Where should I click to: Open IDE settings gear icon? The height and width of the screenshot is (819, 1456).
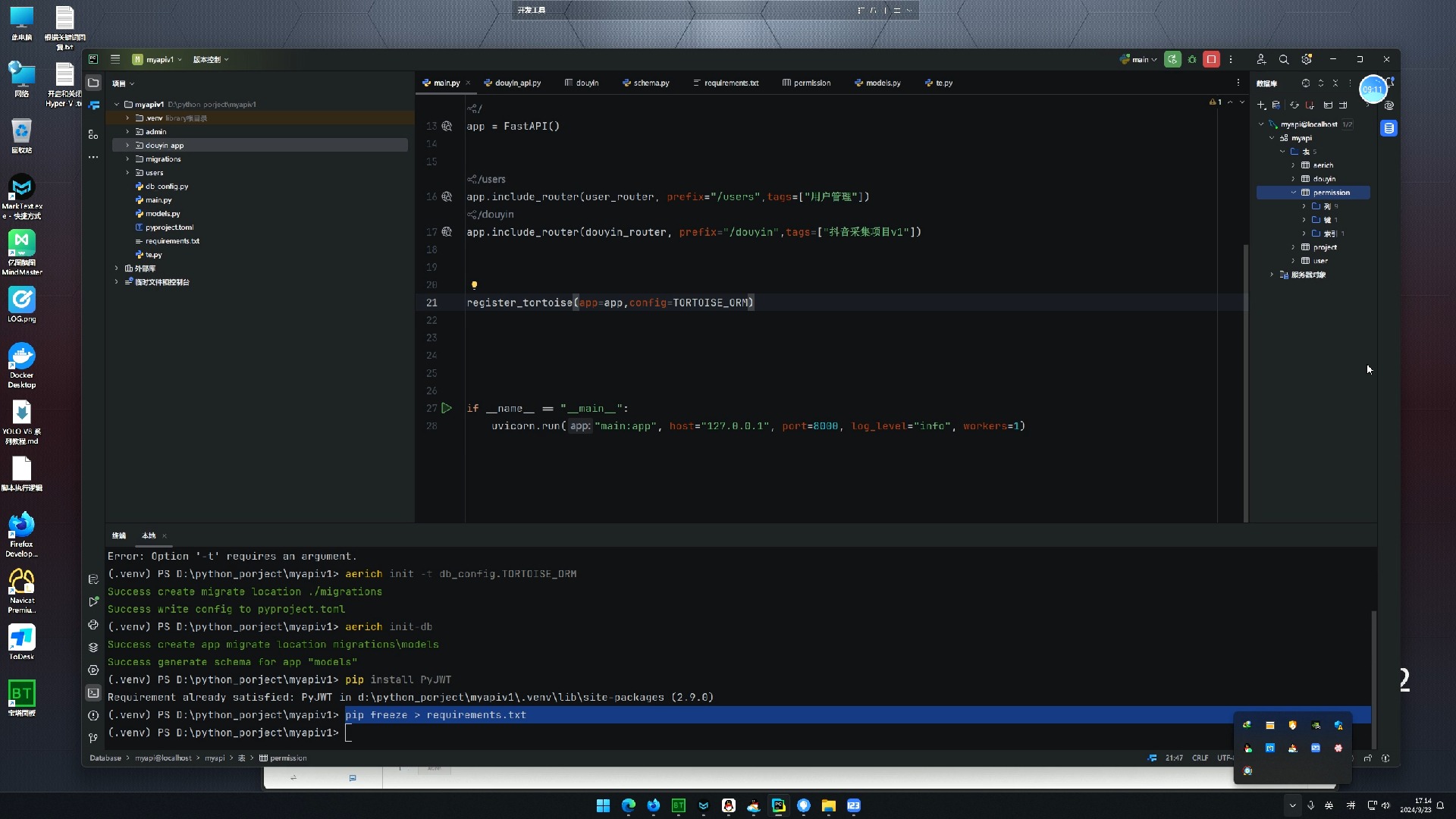pyautogui.click(x=1307, y=59)
